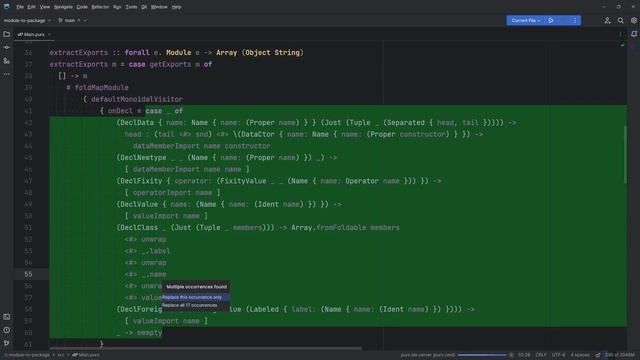
Task: Open the Code menu
Action: pos(82,7)
